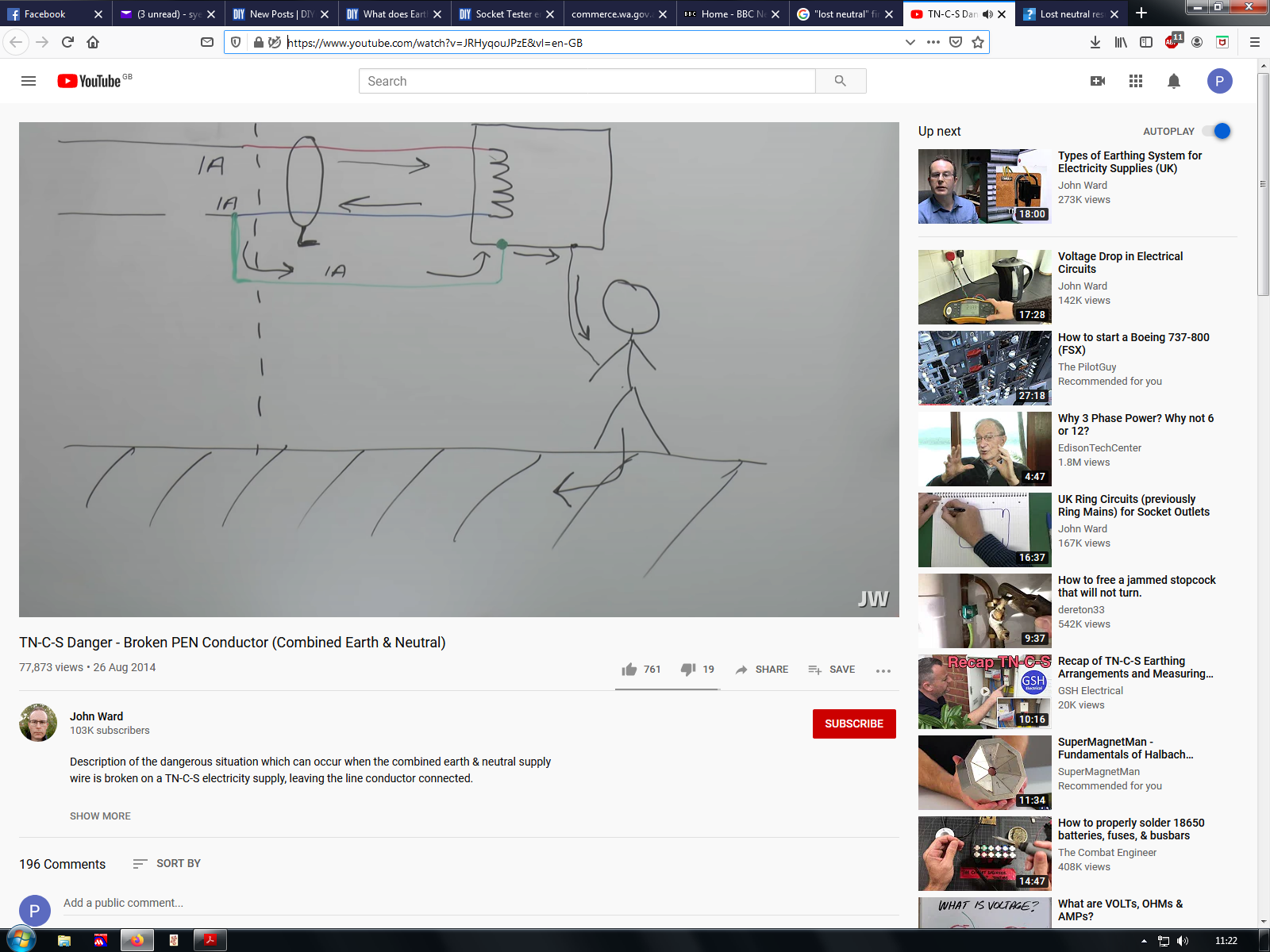
Task: Open Voltage Drop in Electrical Circuits thumbnail
Action: click(x=984, y=287)
